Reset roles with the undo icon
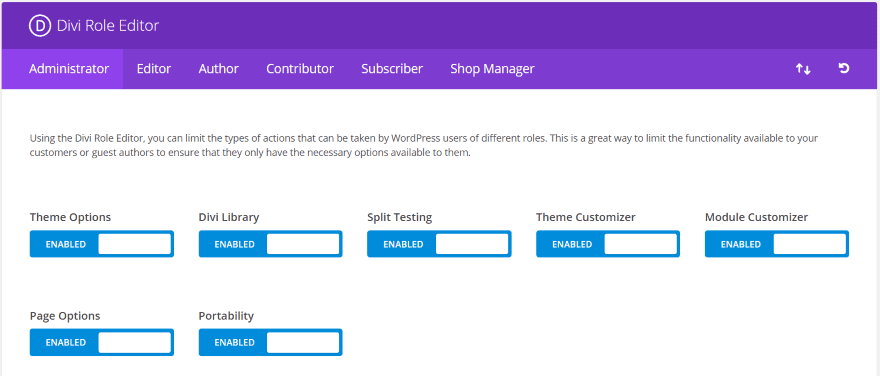This screenshot has height=376, width=880. click(844, 68)
